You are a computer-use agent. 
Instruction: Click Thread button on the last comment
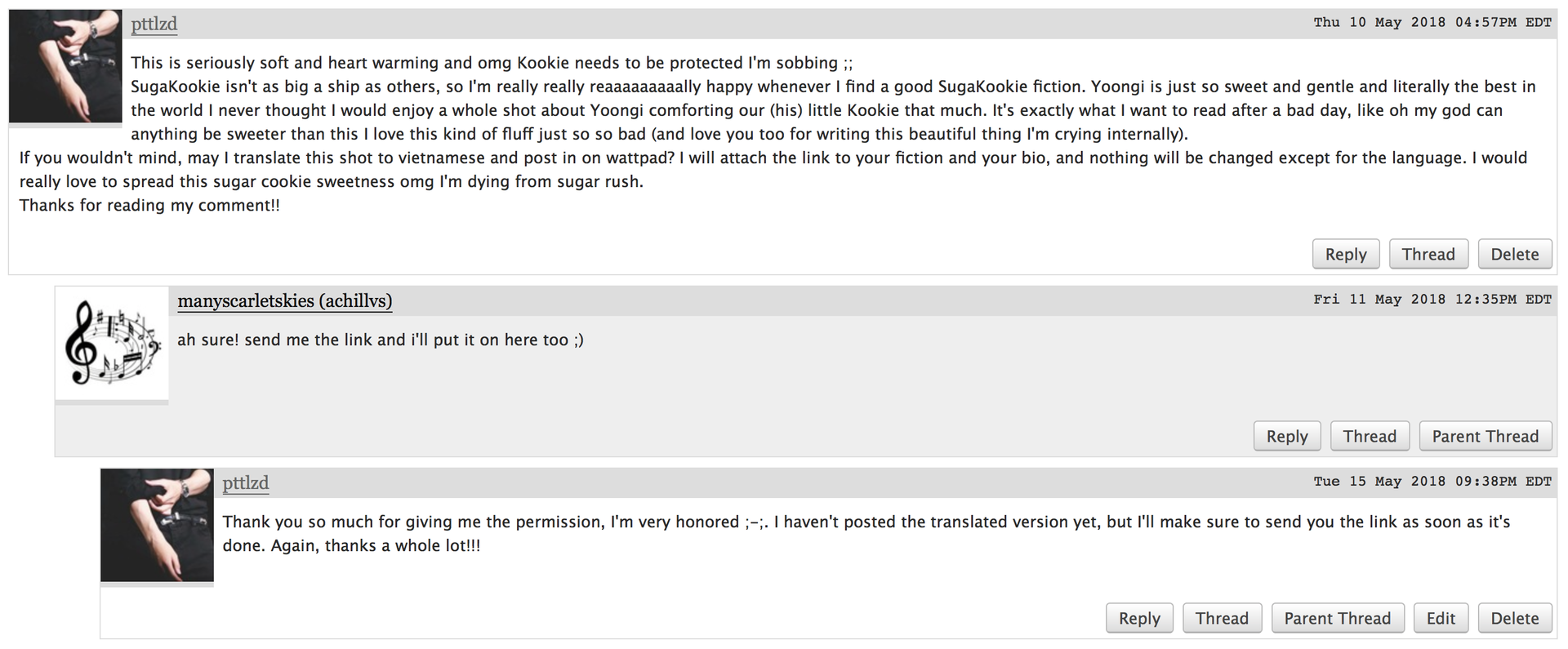(1222, 619)
